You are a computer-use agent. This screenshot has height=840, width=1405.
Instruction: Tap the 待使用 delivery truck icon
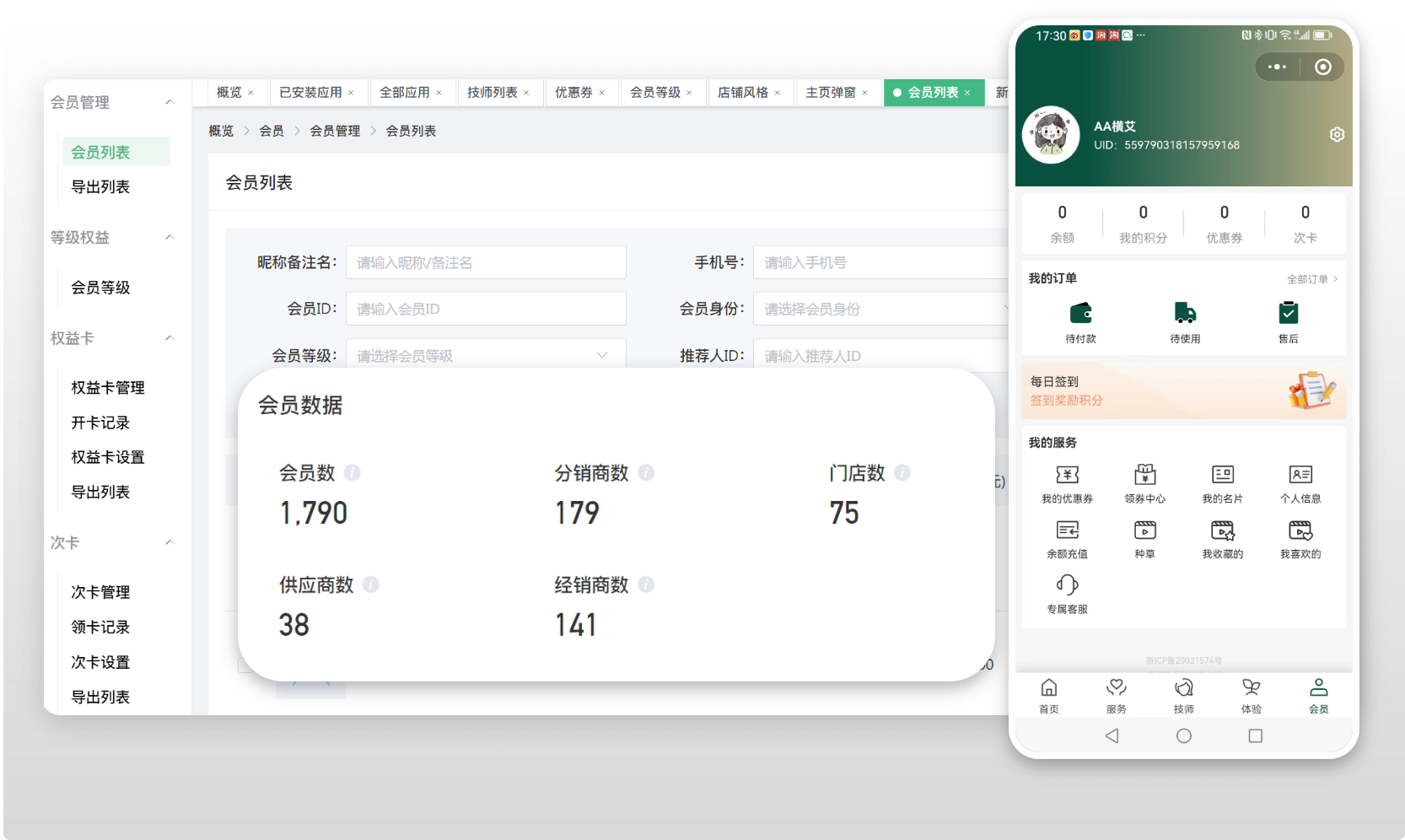[1185, 314]
